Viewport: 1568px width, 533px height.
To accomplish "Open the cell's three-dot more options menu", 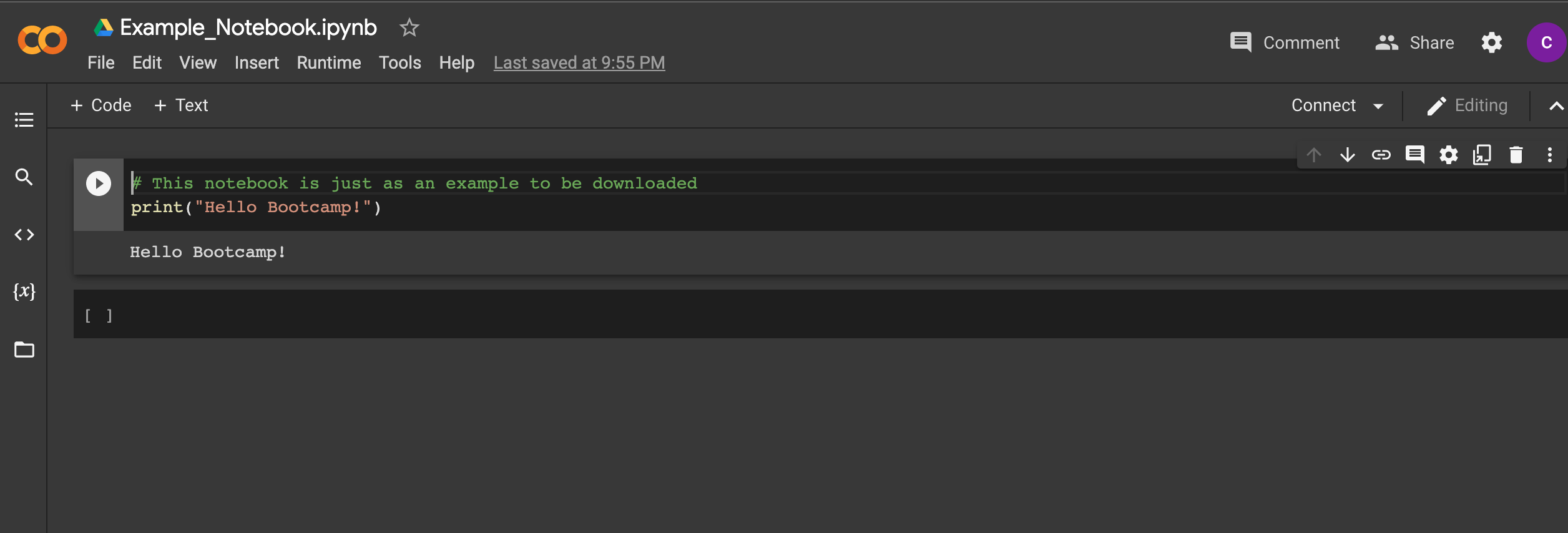I will (1550, 155).
